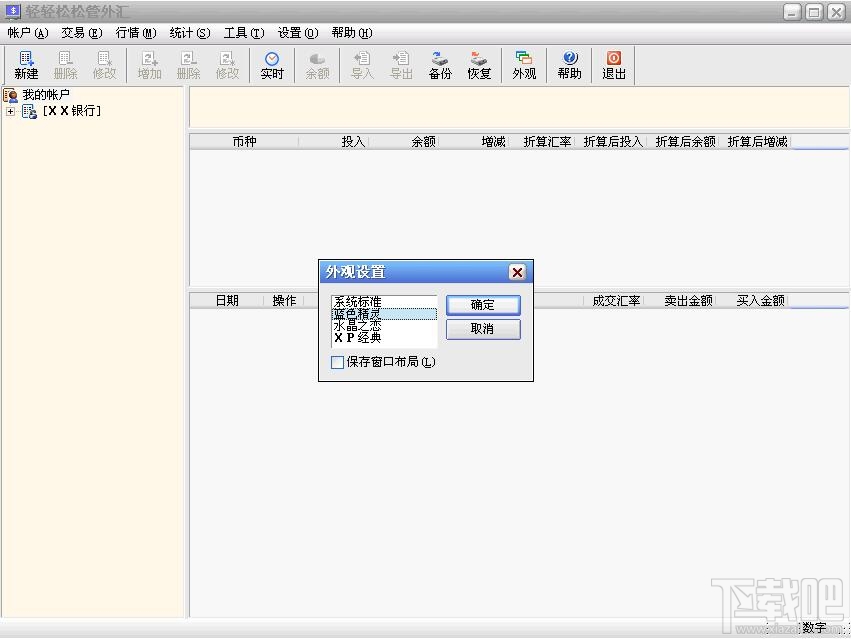Click the 取消 cancel button
Screen dimensions: 851x639
483,330
